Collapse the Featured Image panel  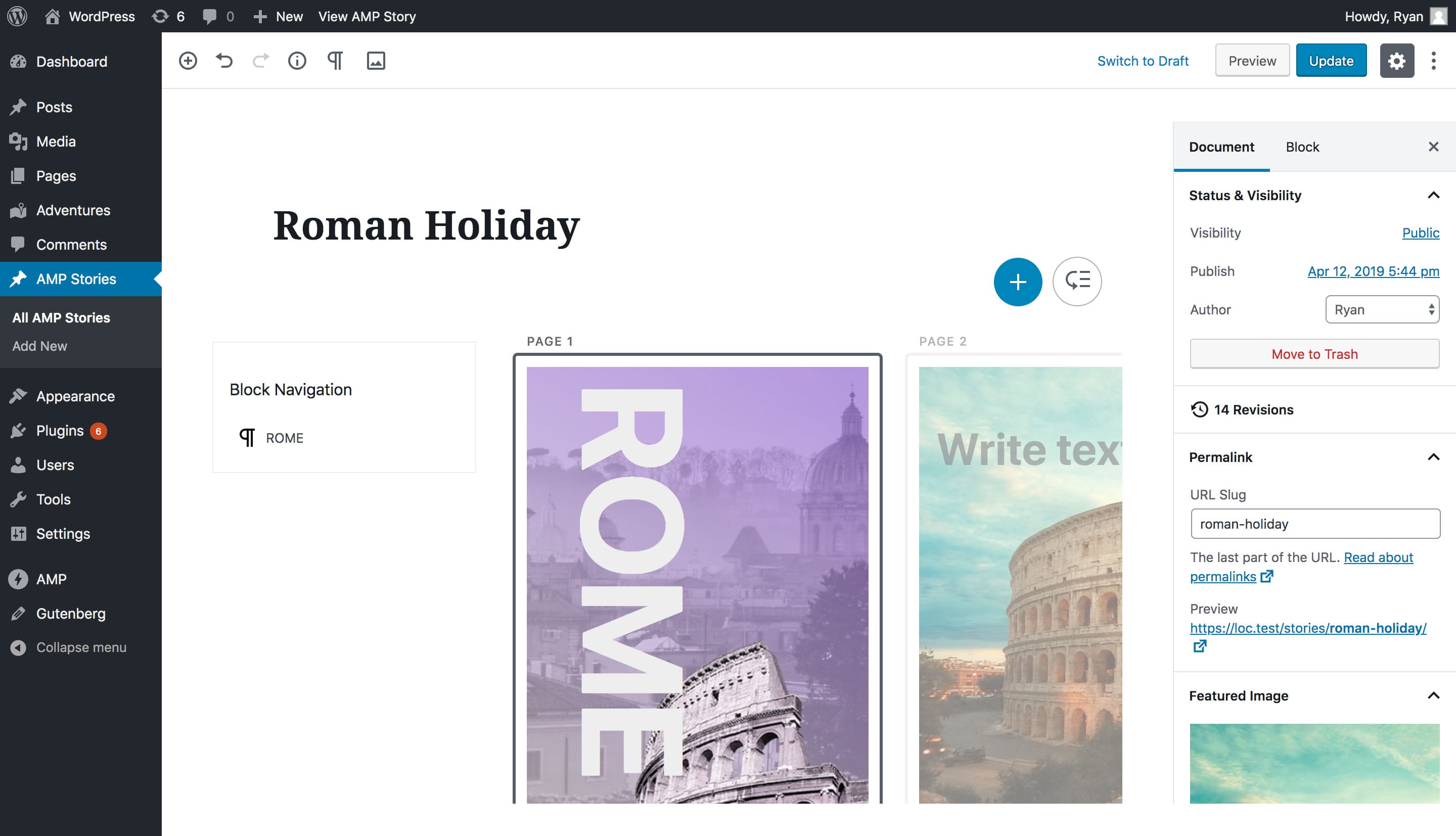1433,696
